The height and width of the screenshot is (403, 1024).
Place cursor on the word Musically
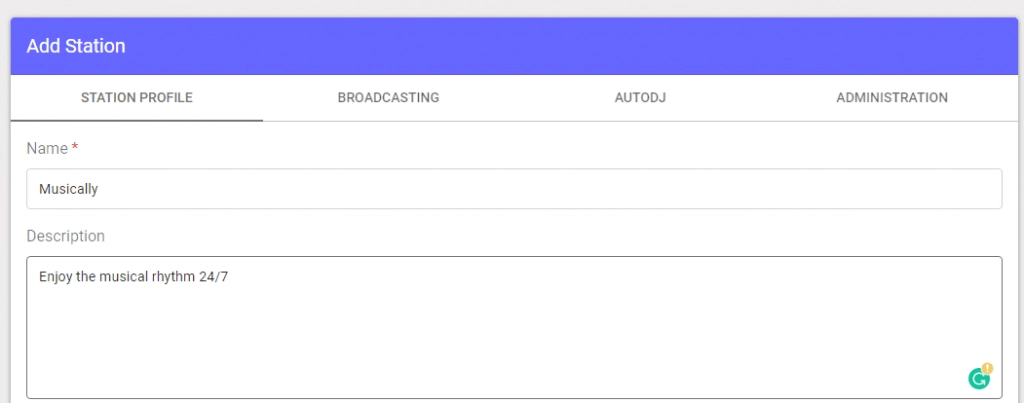click(x=69, y=189)
